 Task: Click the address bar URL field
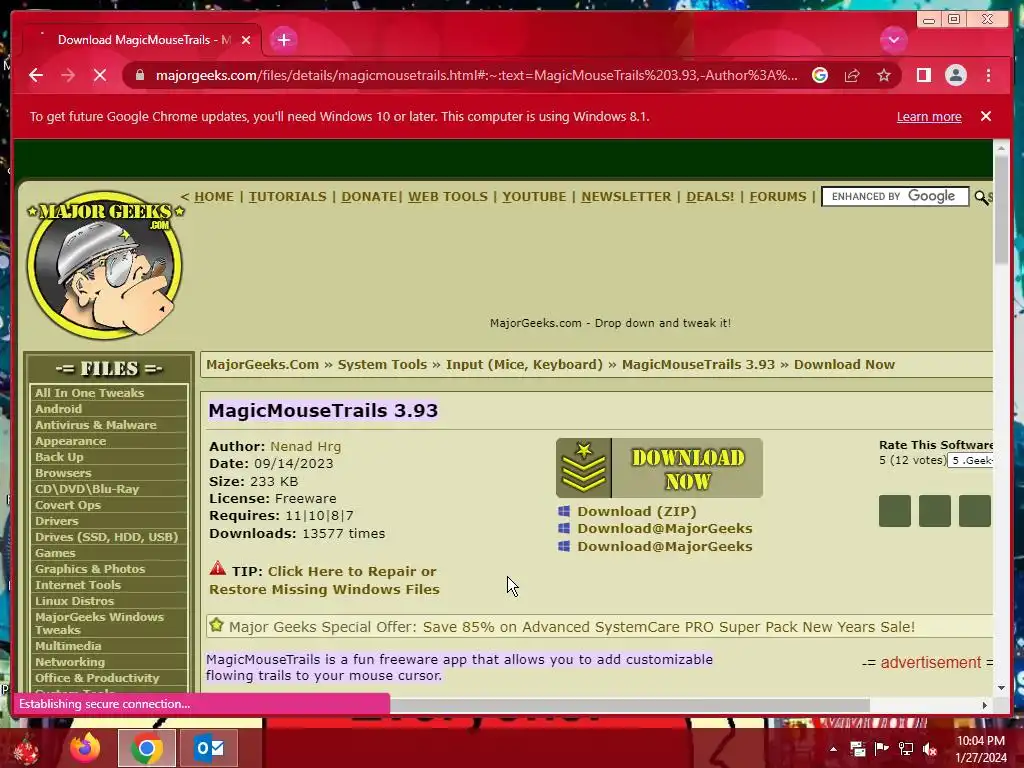click(x=476, y=75)
